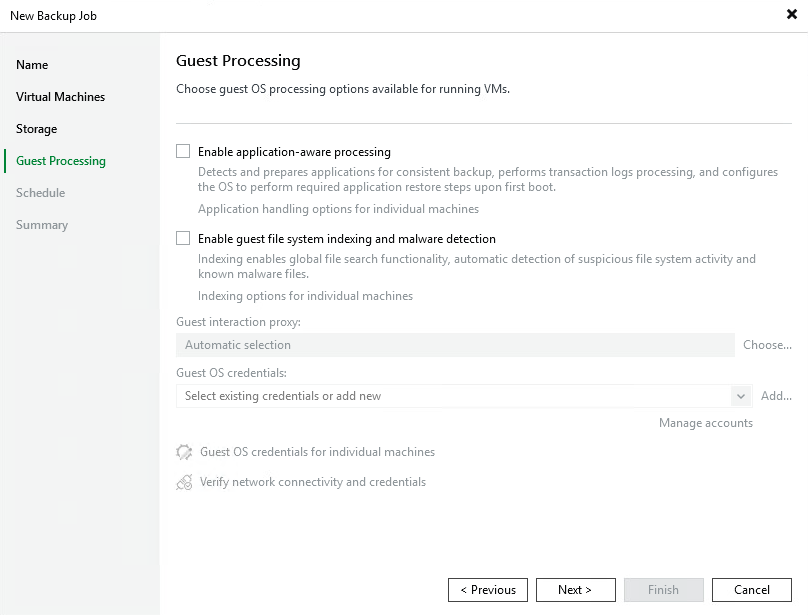Viewport: 808px width, 615px height.
Task: Return to the Name step
Action: coord(32,64)
